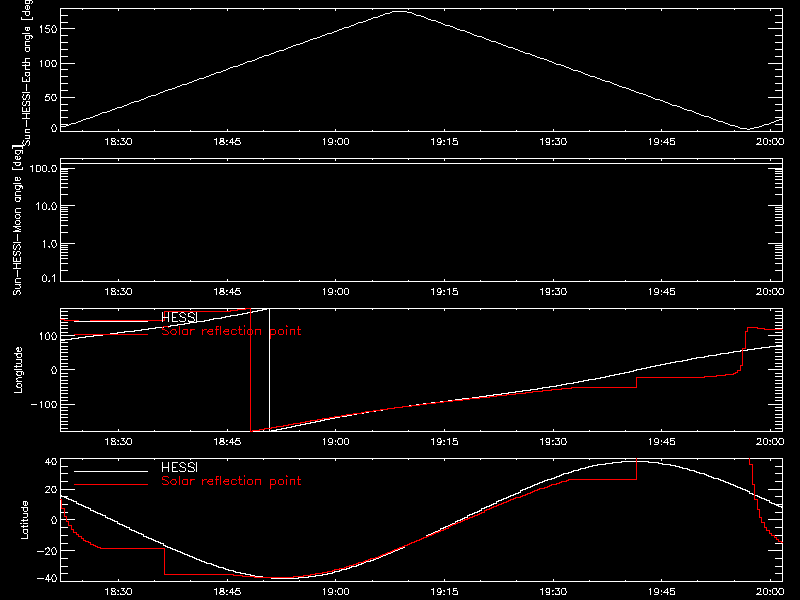Image resolution: width=800 pixels, height=600 pixels.
Task: Click the 20 tick on the Latitude plot
Action: (x=51, y=490)
